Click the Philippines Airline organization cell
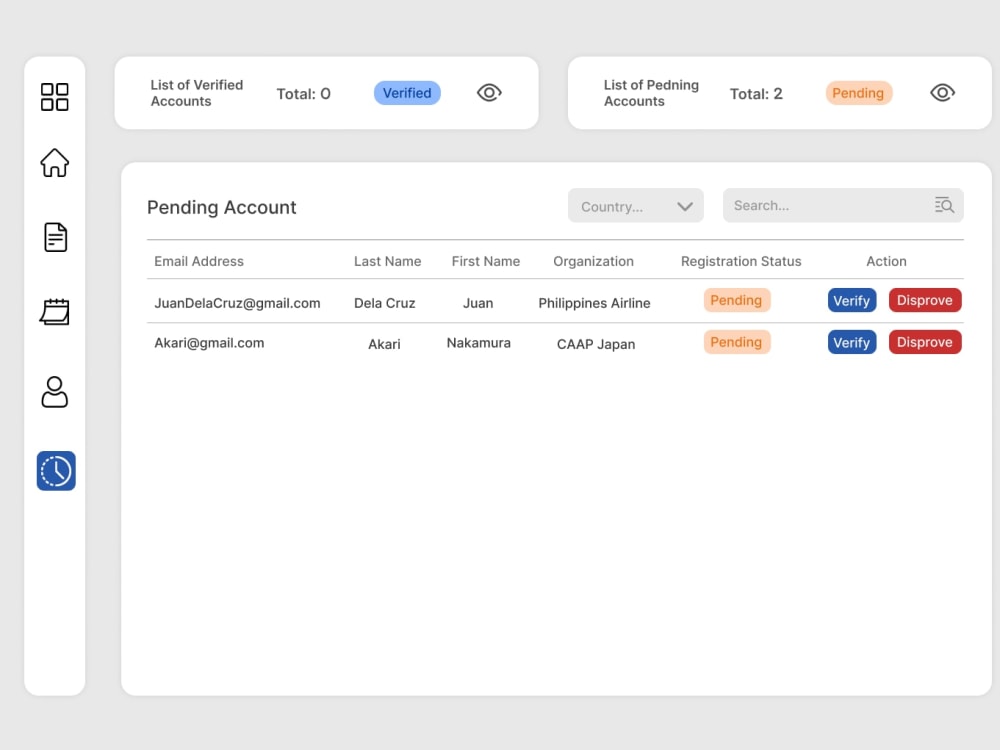Image resolution: width=1000 pixels, height=750 pixels. point(594,304)
